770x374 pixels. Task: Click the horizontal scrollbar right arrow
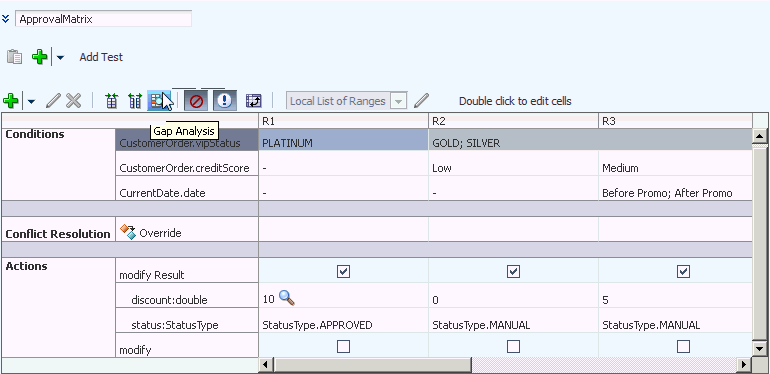tap(744, 365)
